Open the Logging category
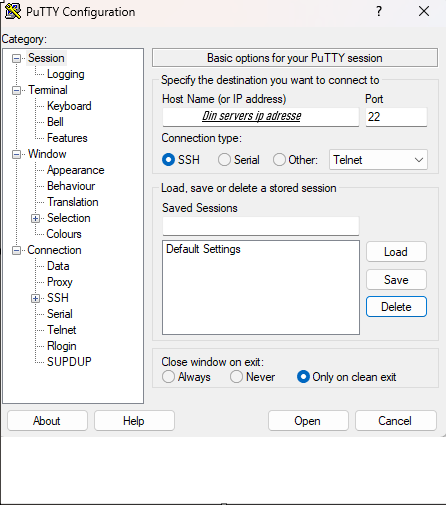Image resolution: width=446 pixels, height=505 pixels. pyautogui.click(x=66, y=74)
